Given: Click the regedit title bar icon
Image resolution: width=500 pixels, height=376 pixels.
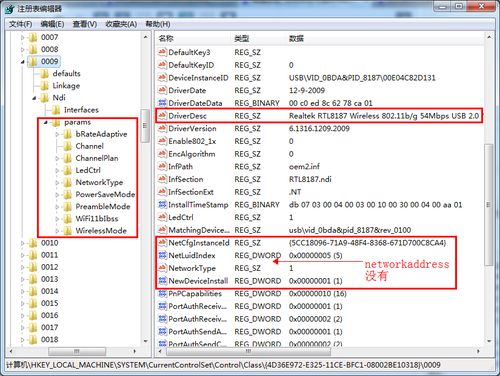Looking at the screenshot, I should (9, 9).
